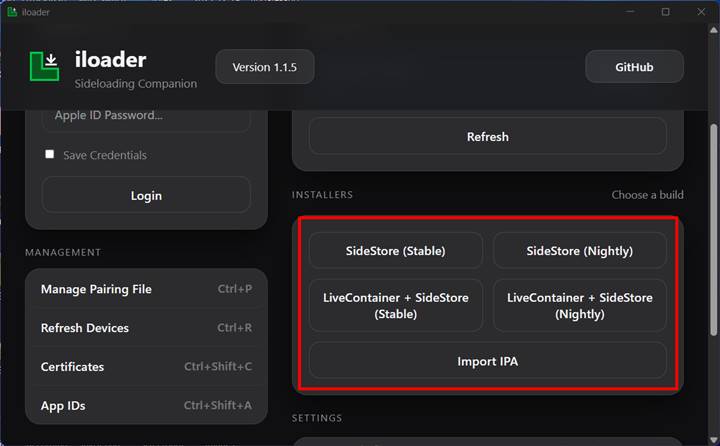Viewport: 720px width, 446px height.
Task: Refresh the device list with Refresh button
Action: (x=488, y=136)
